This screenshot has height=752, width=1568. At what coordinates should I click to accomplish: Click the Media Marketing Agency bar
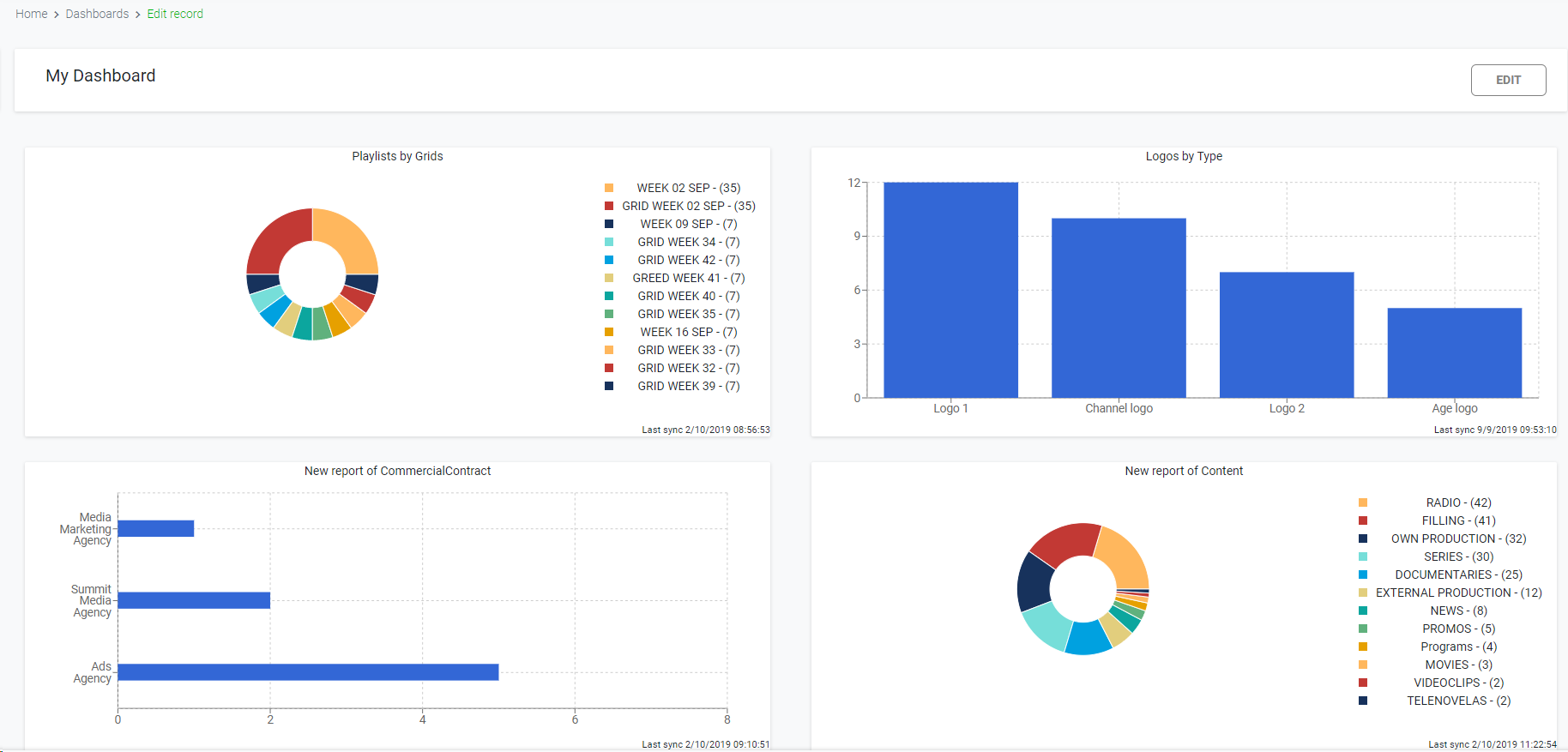click(156, 528)
